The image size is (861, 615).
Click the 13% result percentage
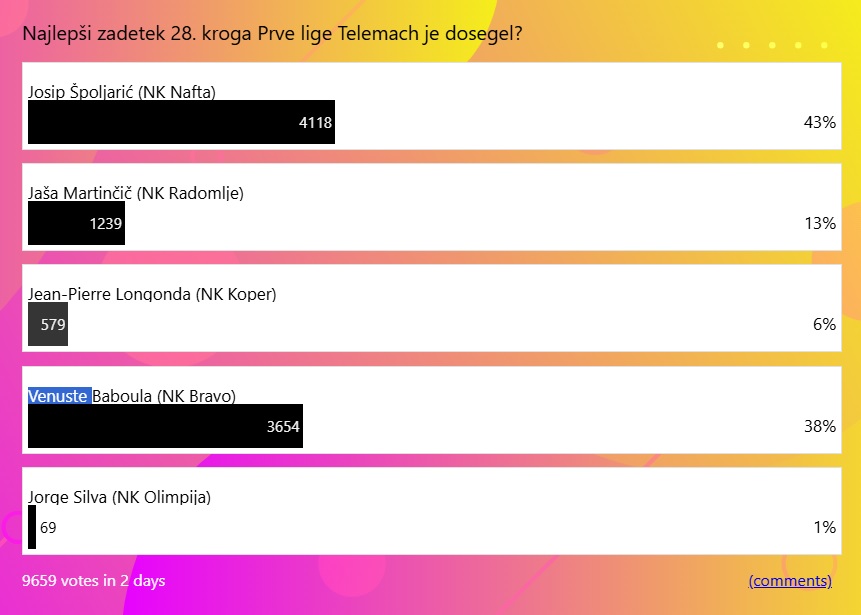[x=819, y=224]
